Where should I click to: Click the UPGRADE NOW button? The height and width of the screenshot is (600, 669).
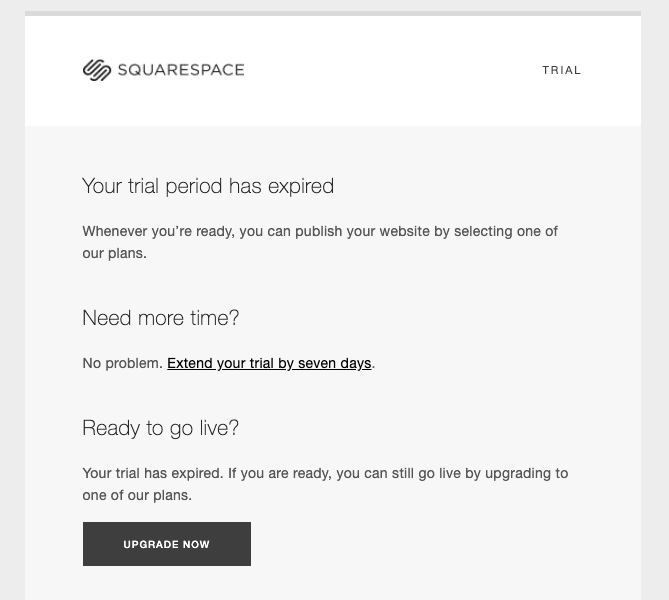tap(167, 544)
